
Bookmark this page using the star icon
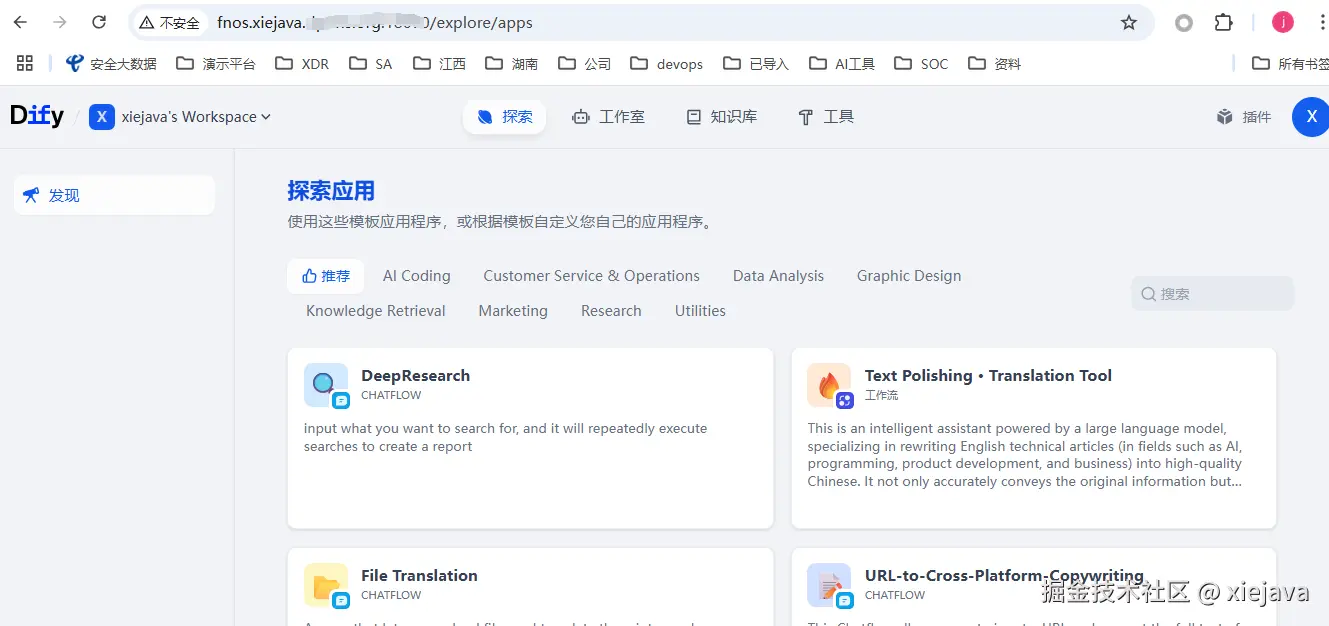coord(1128,21)
